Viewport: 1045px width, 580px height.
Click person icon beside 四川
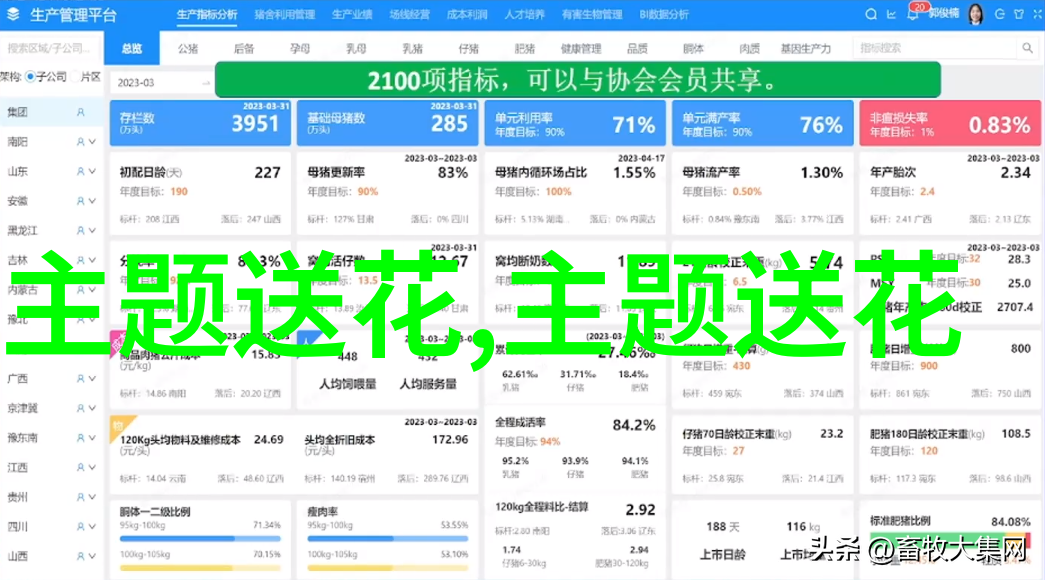81,527
